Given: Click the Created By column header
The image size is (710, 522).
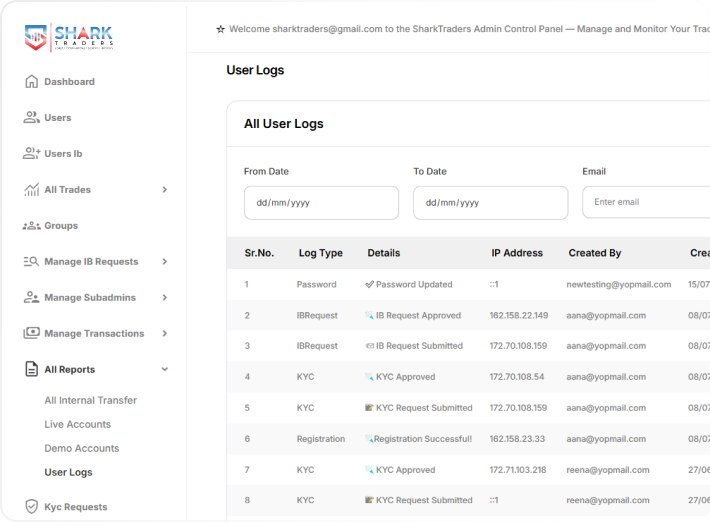Looking at the screenshot, I should click(x=595, y=253).
